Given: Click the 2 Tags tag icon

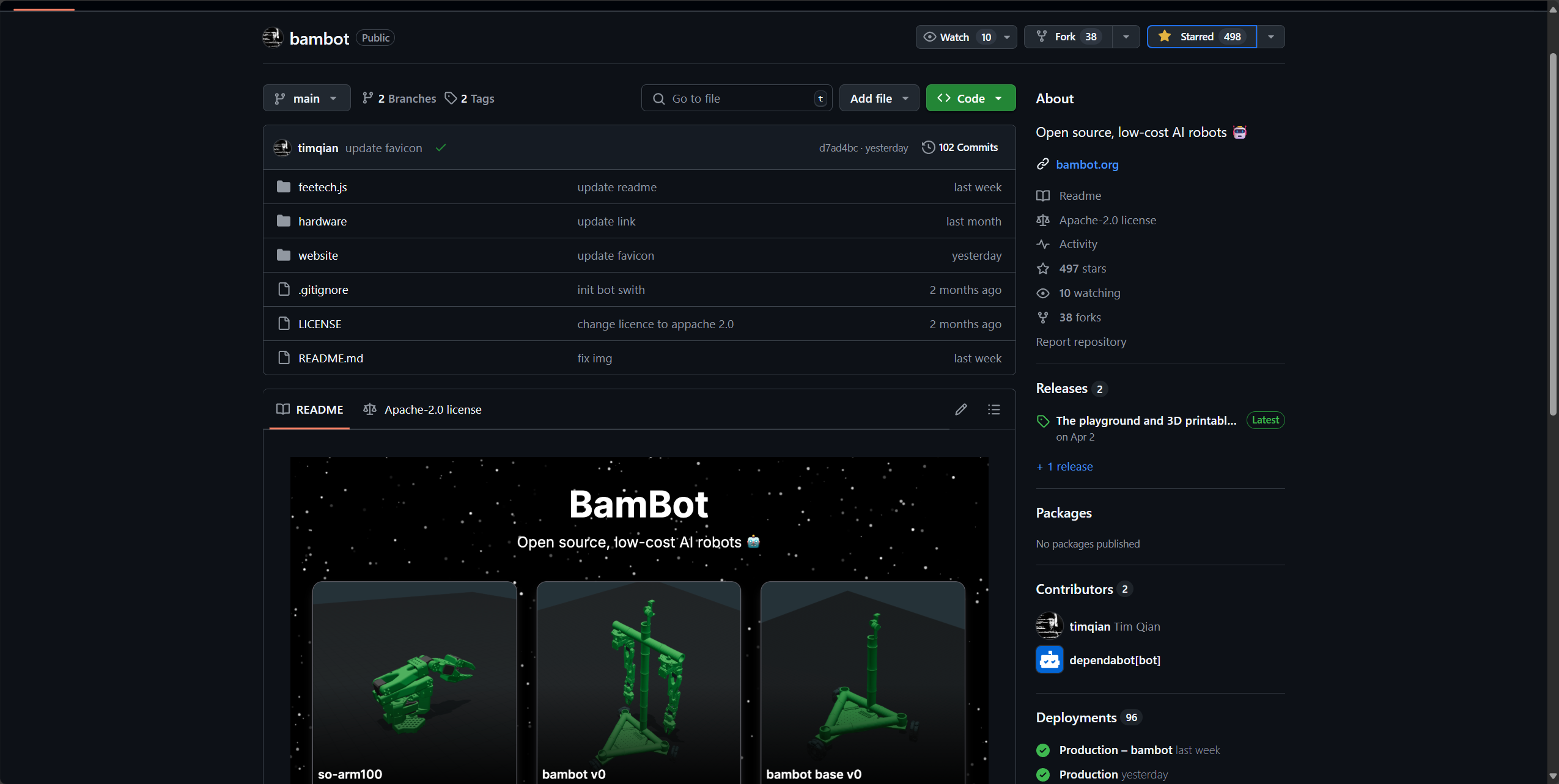Looking at the screenshot, I should 451,98.
